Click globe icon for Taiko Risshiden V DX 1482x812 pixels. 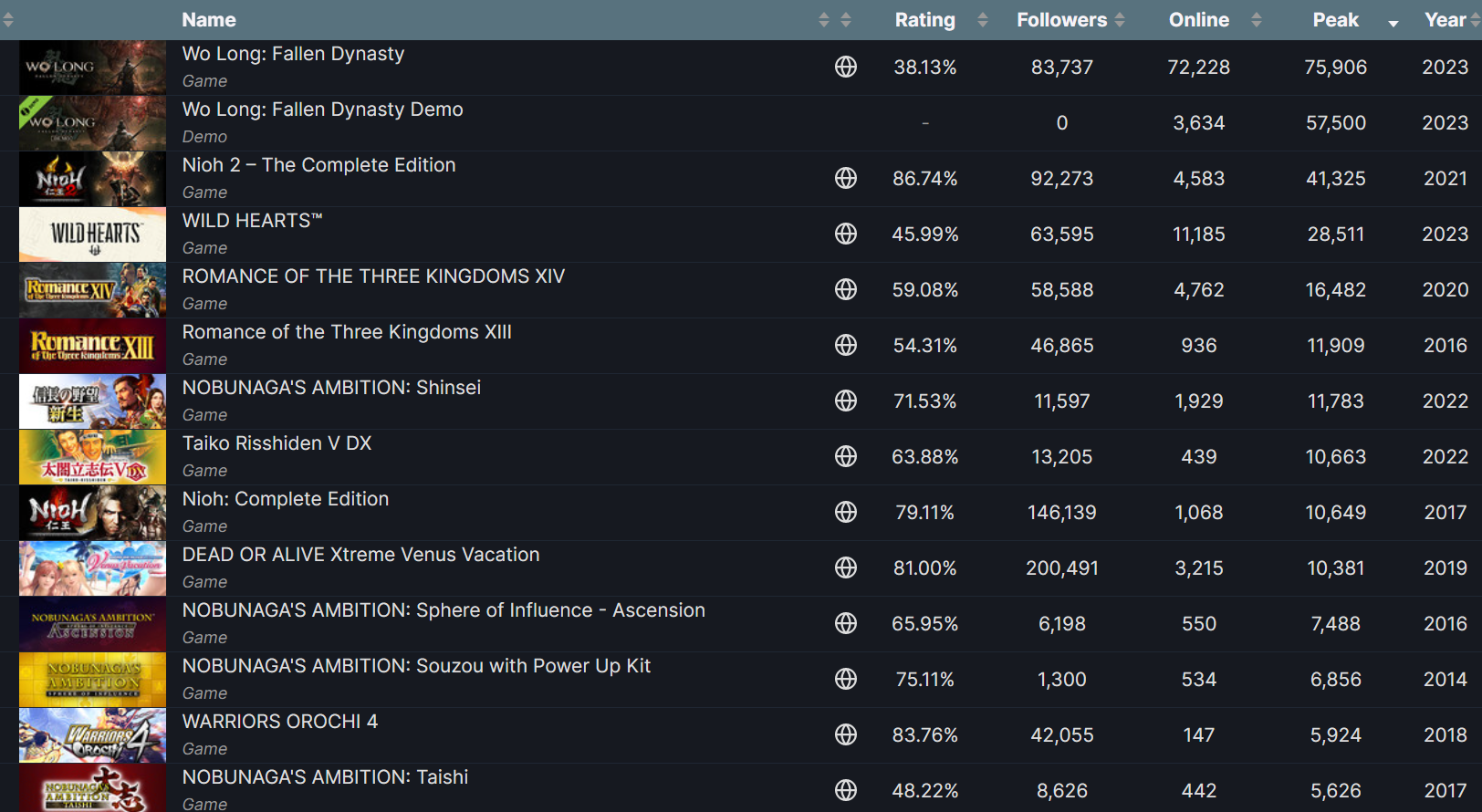click(846, 456)
